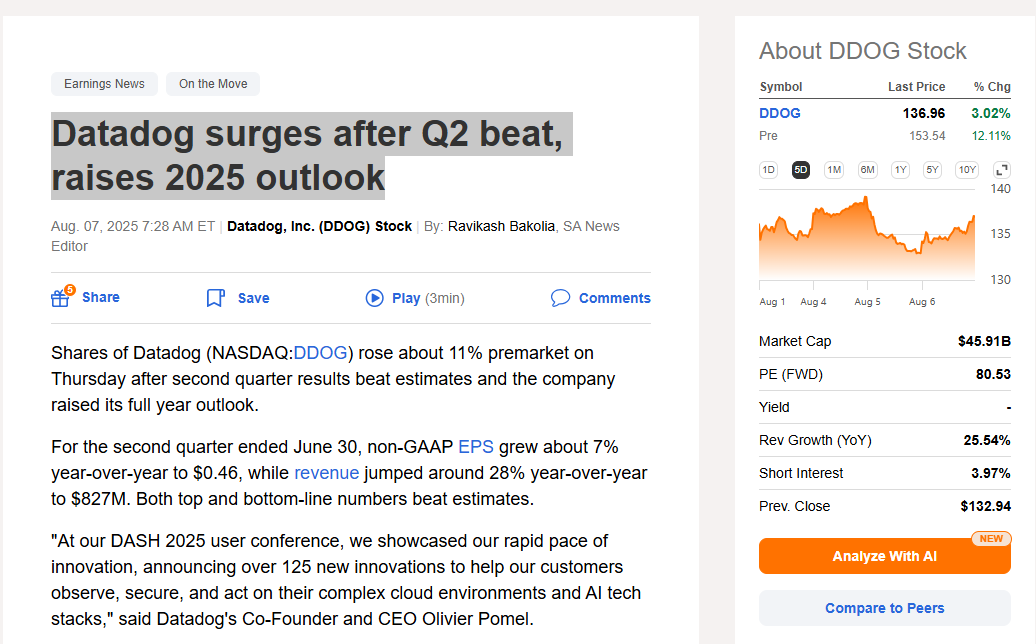Image resolution: width=1036 pixels, height=644 pixels.
Task: Open the DDOG symbol link in sidebar
Action: 780,113
